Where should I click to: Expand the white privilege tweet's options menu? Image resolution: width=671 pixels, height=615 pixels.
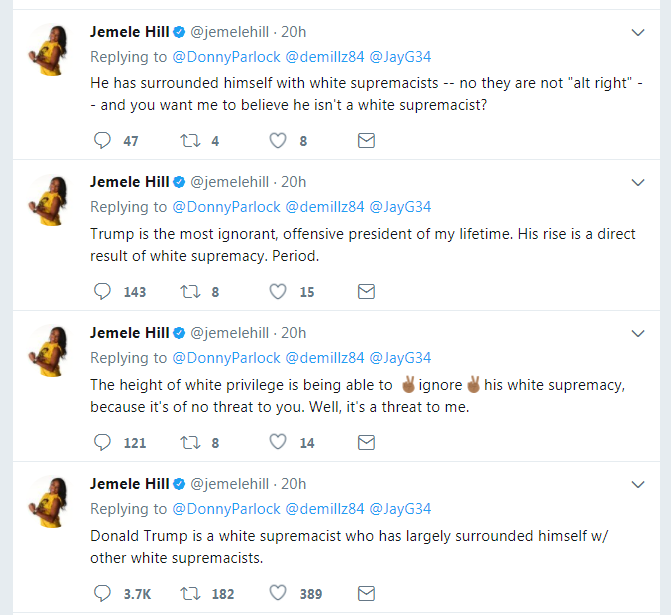[639, 333]
